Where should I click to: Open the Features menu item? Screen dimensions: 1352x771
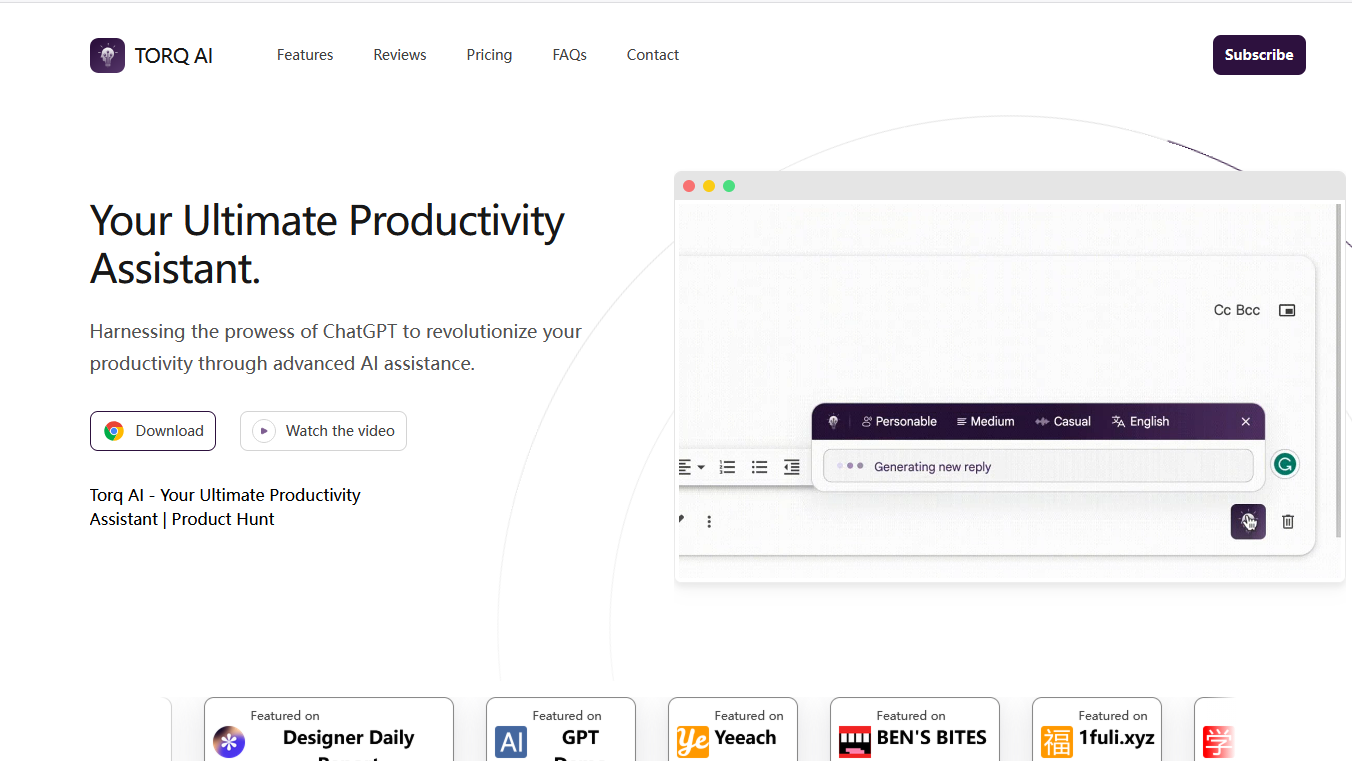pos(305,55)
